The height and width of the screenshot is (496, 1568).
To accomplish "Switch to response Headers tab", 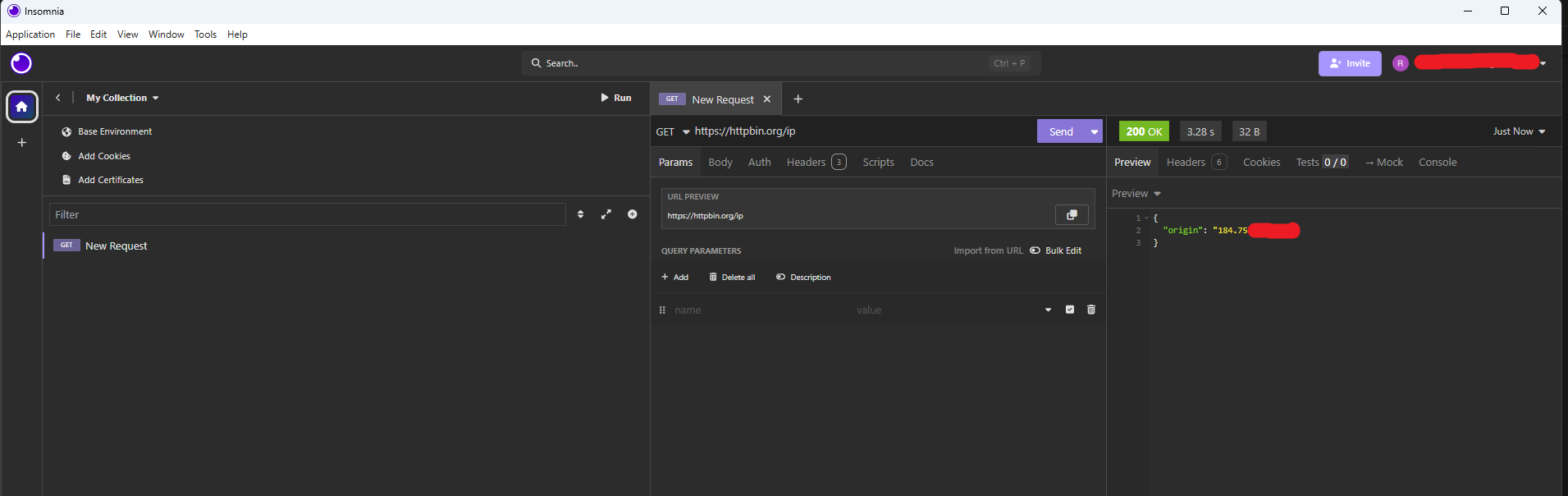I will tap(1196, 163).
